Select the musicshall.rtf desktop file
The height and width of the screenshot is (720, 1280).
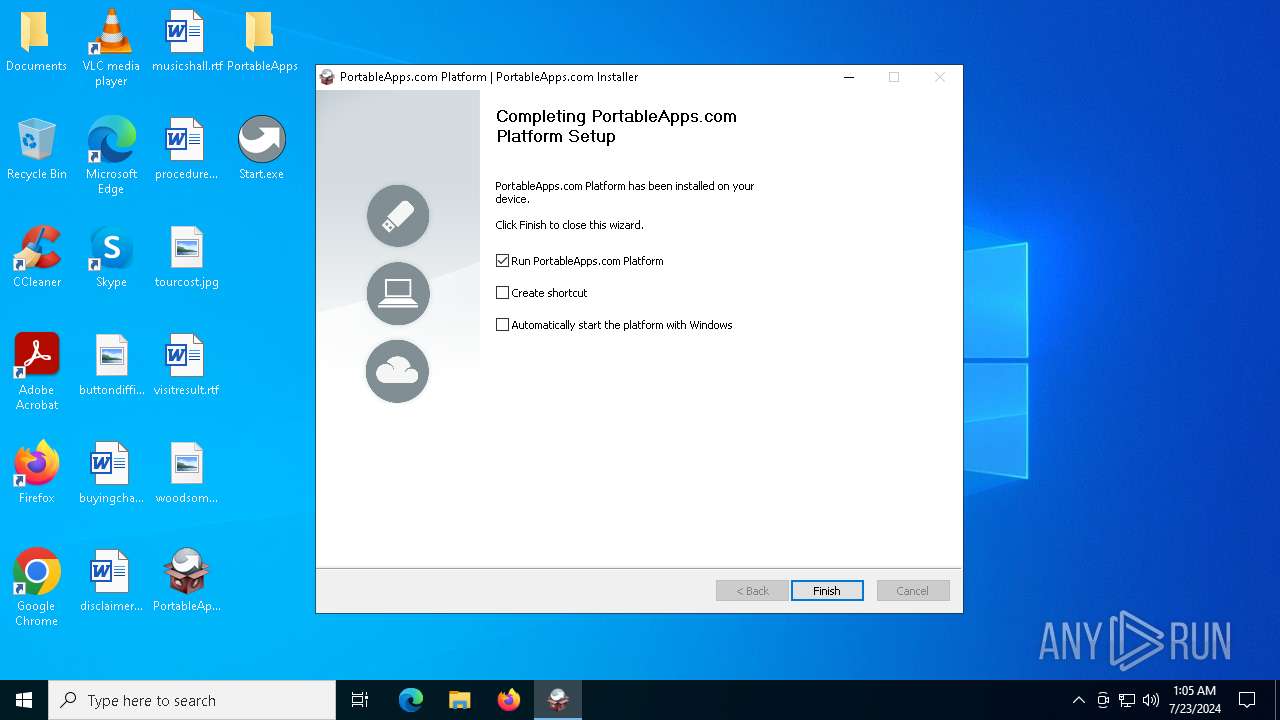pyautogui.click(x=187, y=42)
